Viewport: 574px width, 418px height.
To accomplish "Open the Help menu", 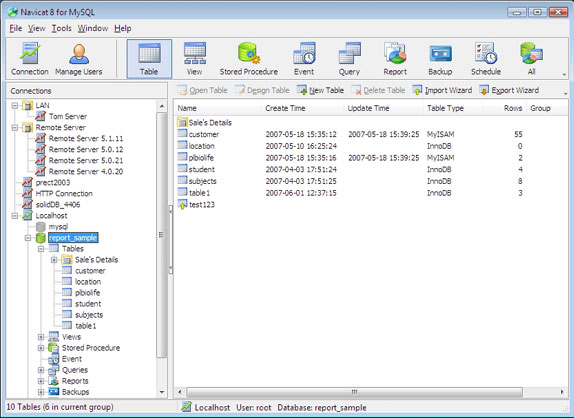I will coord(123,28).
